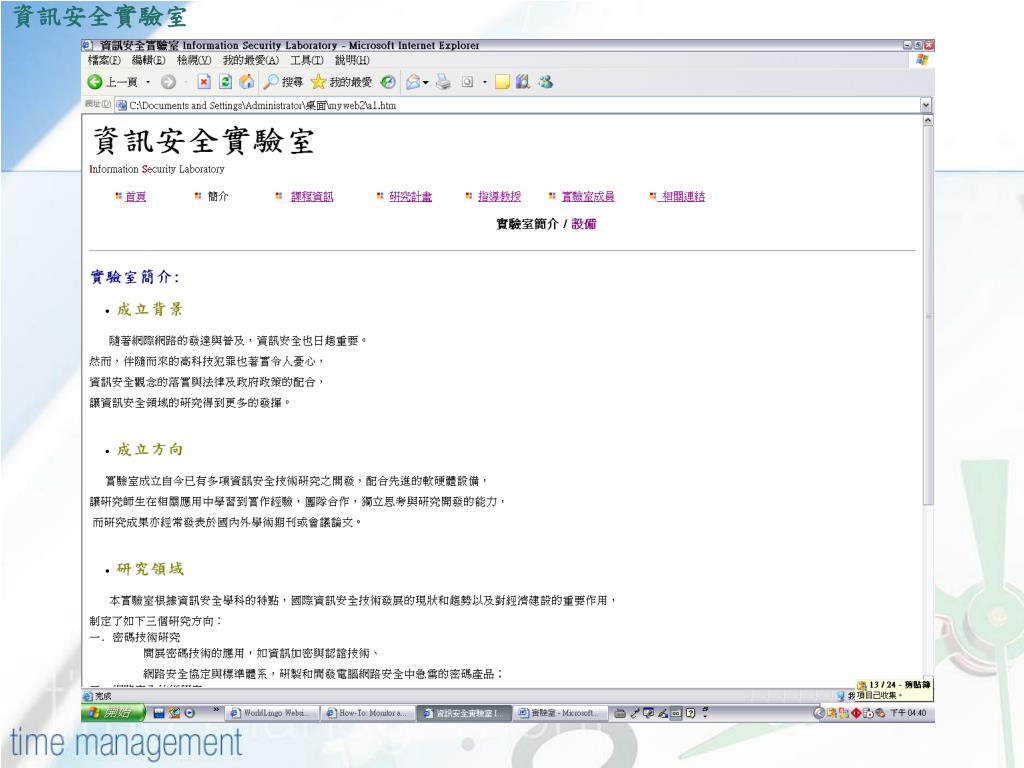
Task: Click the red diamond system tray icon
Action: coord(856,713)
